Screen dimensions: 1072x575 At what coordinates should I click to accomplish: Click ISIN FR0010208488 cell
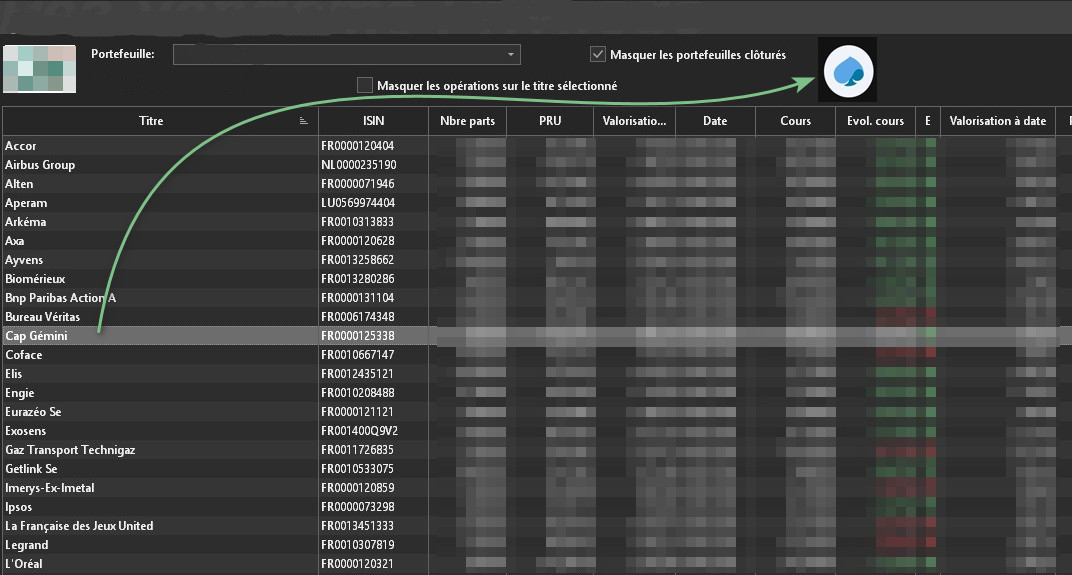click(x=373, y=393)
